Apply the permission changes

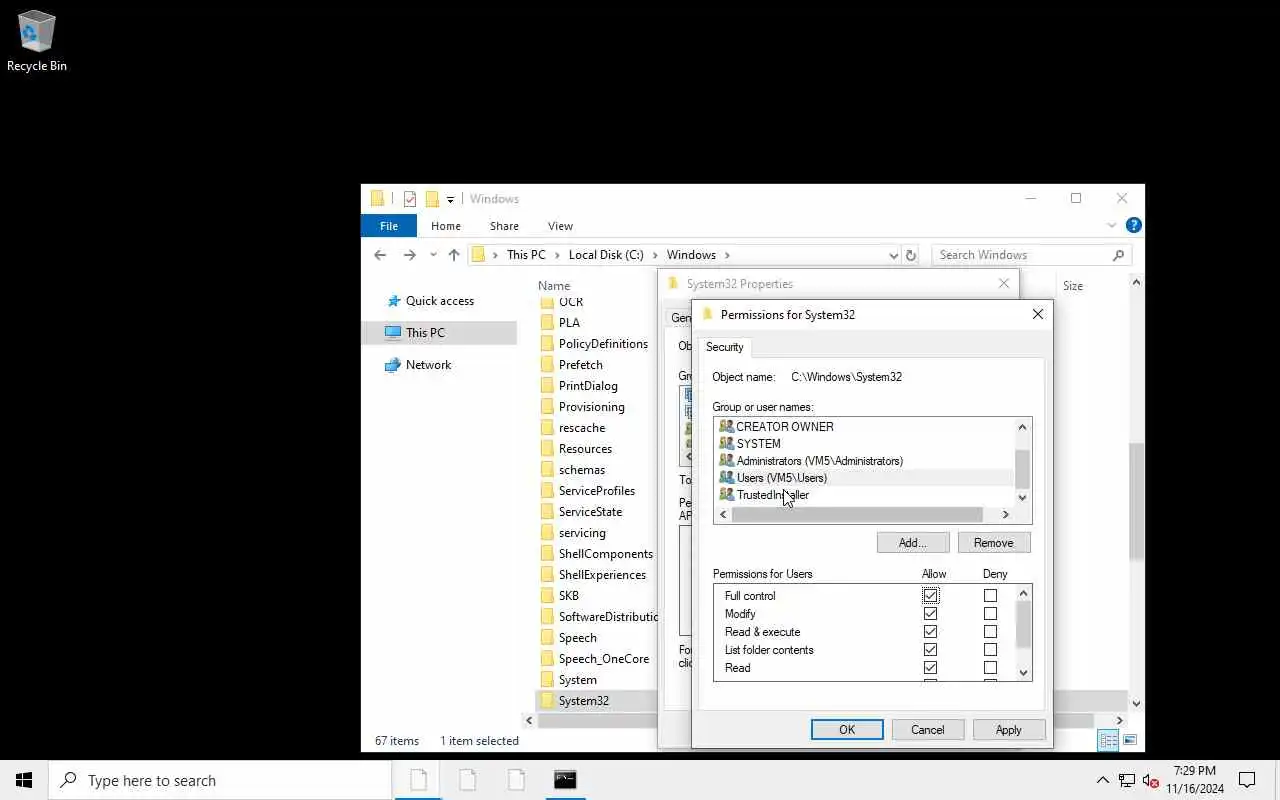tap(1008, 730)
